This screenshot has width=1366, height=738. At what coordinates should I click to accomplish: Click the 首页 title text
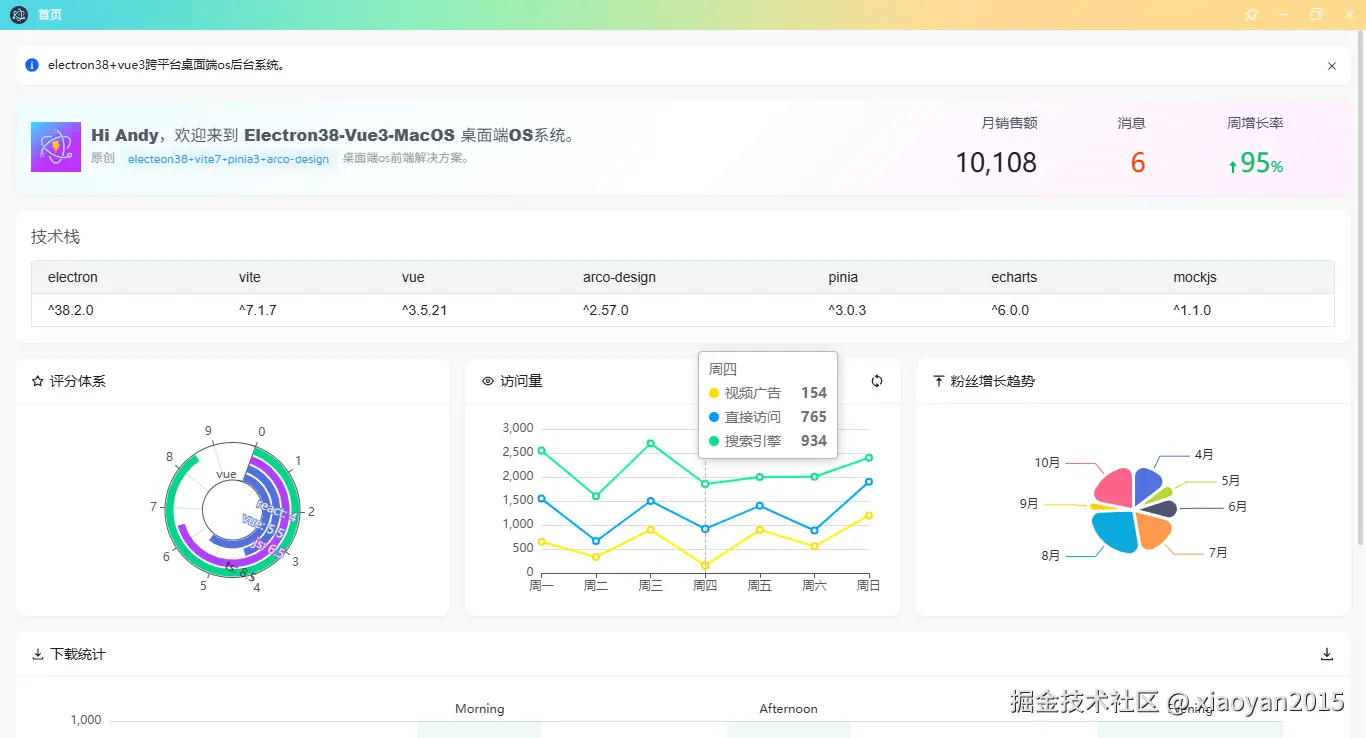(x=50, y=15)
